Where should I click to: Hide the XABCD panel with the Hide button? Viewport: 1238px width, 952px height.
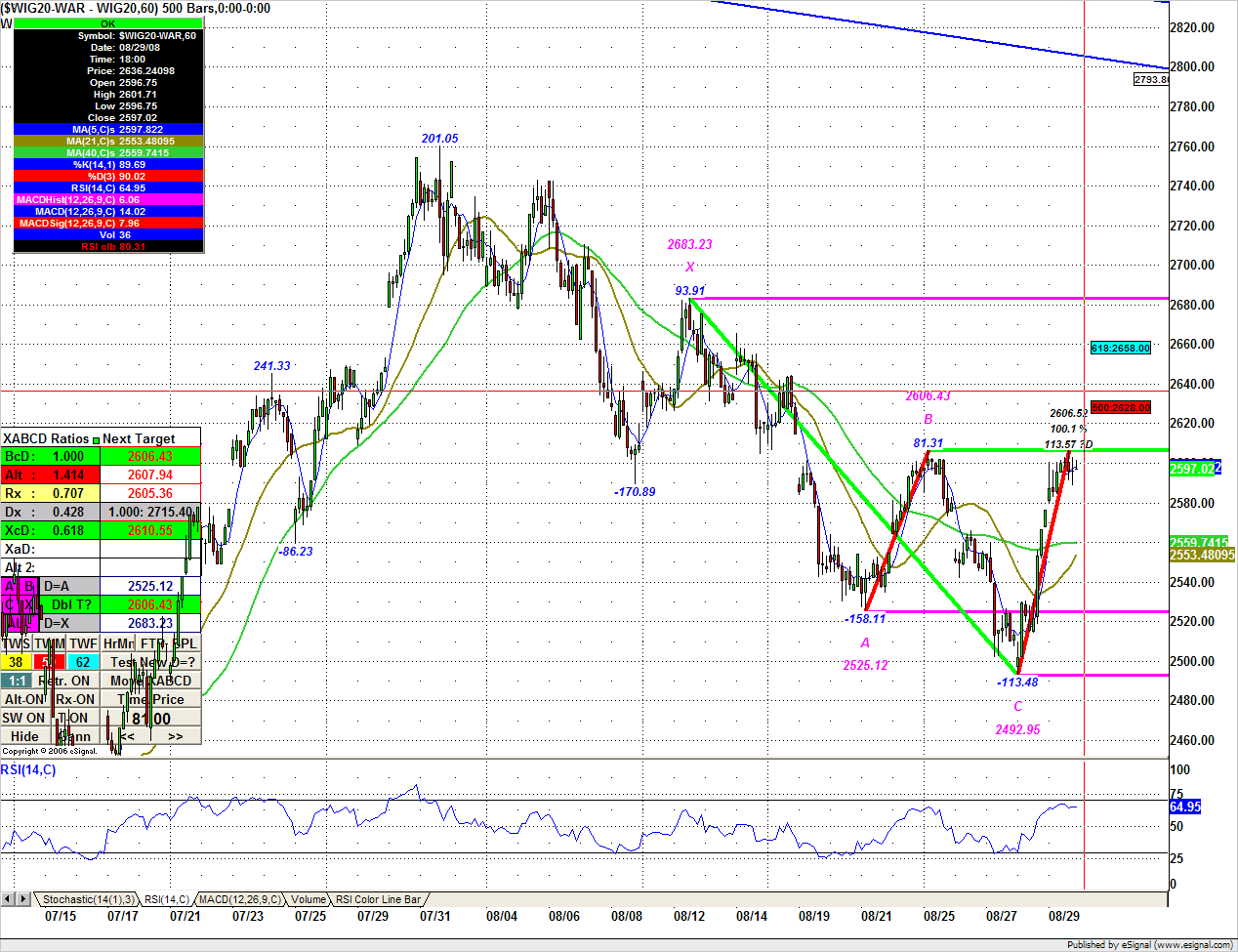pos(25,736)
